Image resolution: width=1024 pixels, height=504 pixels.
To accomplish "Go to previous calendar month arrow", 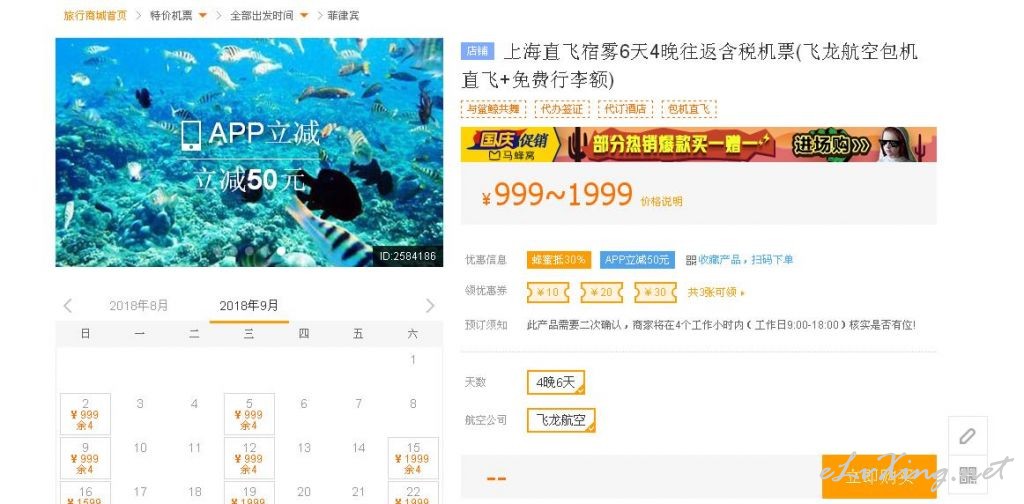I will point(67,306).
